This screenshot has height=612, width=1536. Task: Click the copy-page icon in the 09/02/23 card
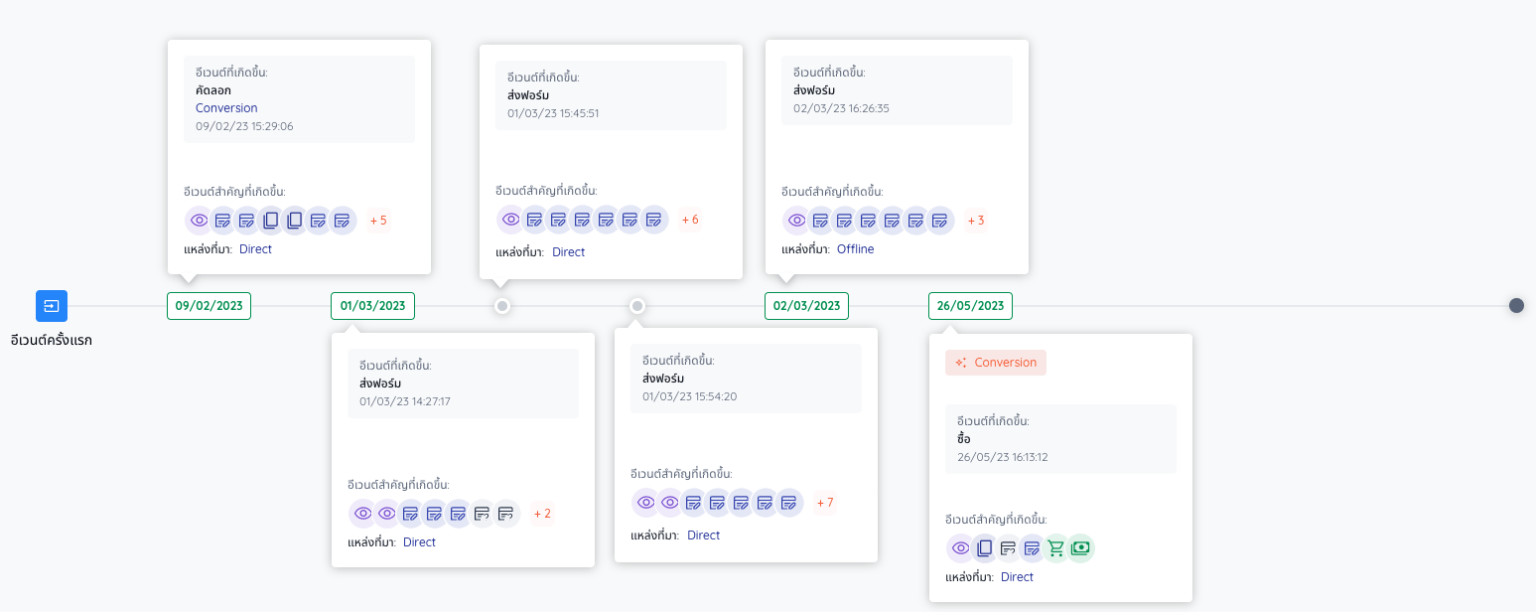tap(270, 220)
